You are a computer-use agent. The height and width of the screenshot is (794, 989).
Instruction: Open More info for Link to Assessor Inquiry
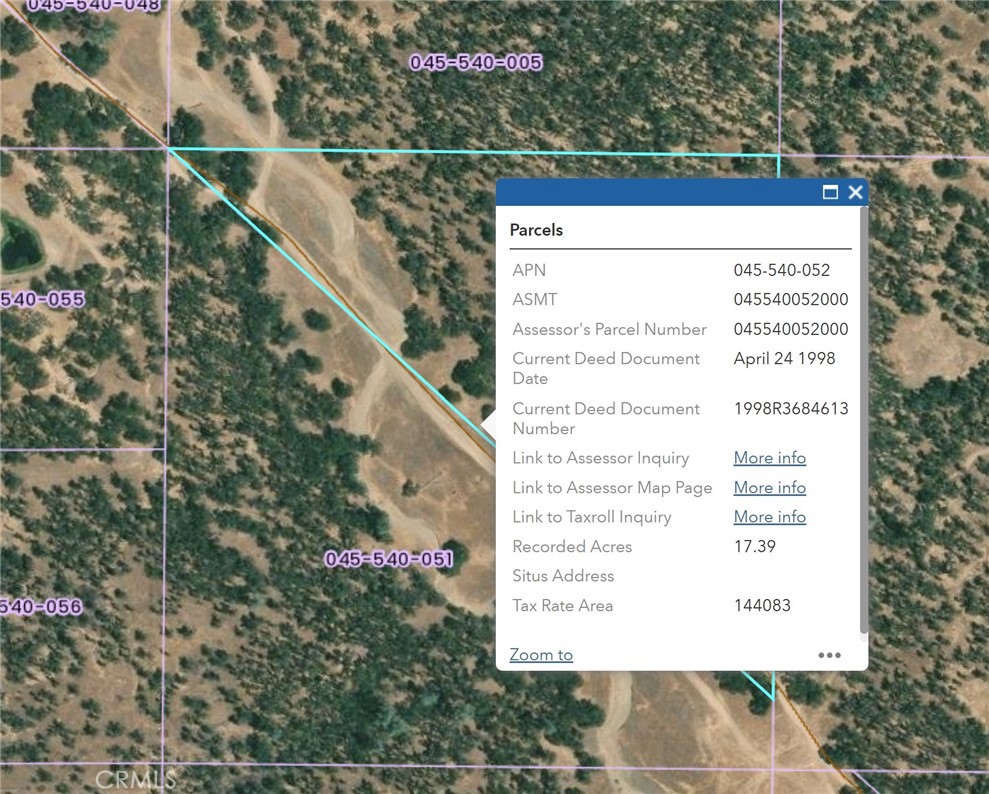[769, 458]
